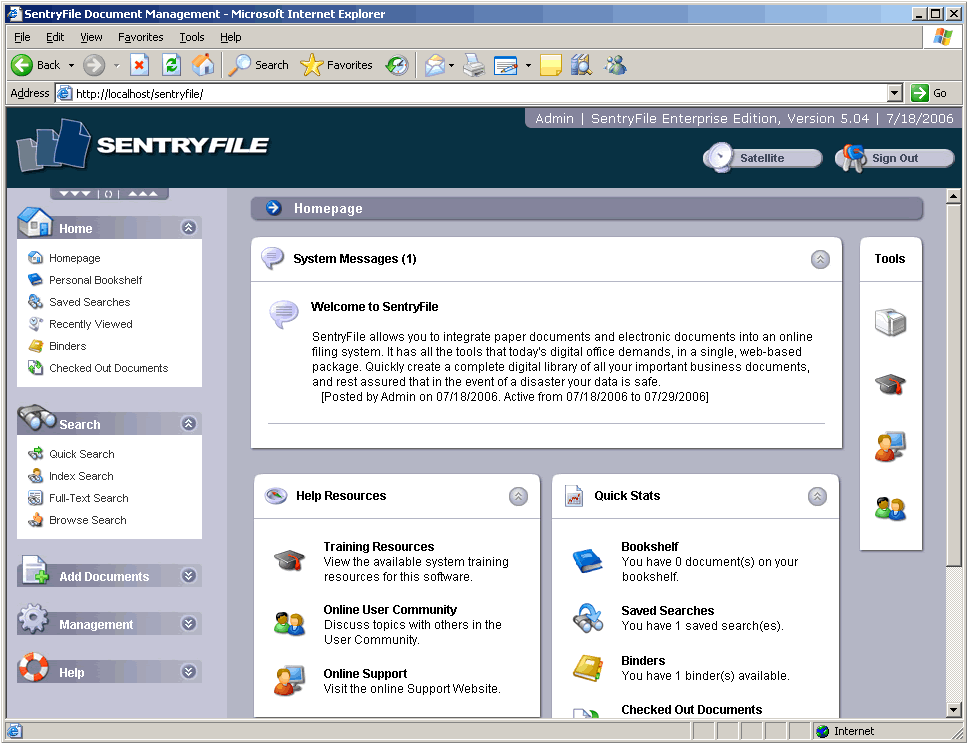Screen dimensions: 967x743
Task: Open the print/scan tool in the Tools panel
Action: coord(890,321)
